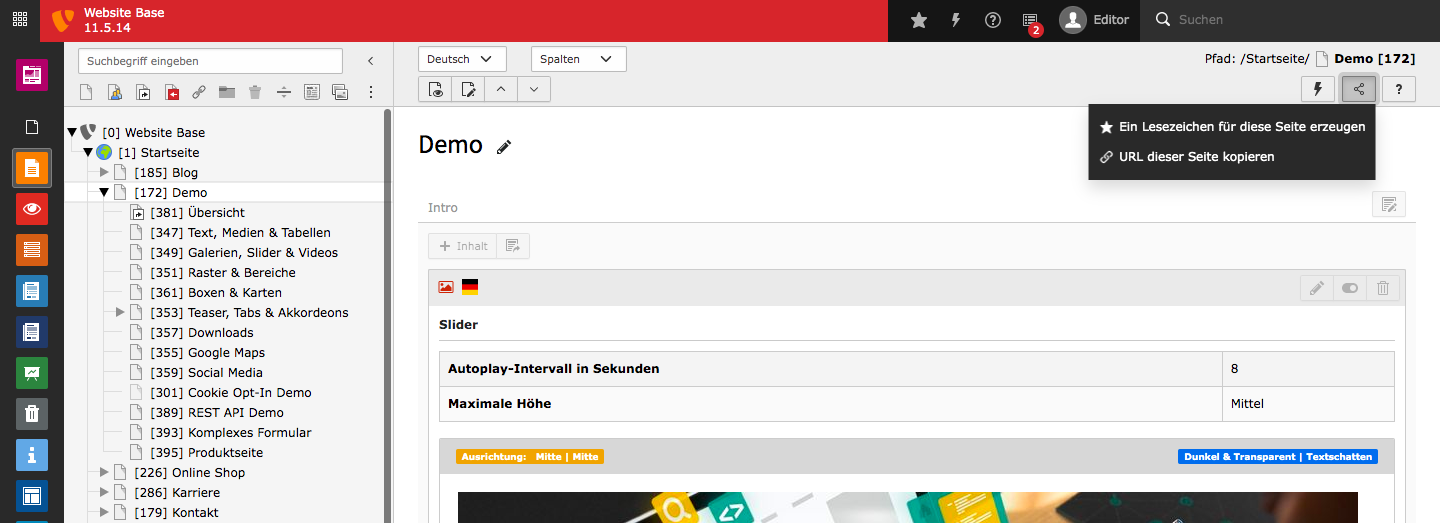Select the image gallery page type icon in tree toolbar
Screen dimensions: 1440x523
[340, 93]
